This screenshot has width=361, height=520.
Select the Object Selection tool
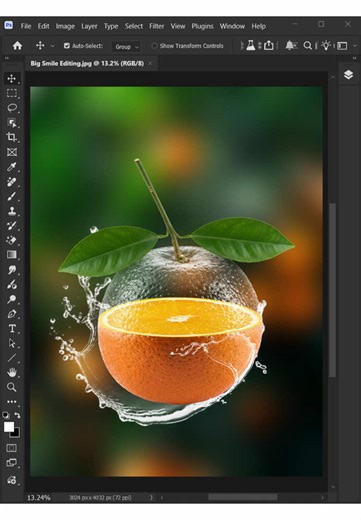coord(12,123)
